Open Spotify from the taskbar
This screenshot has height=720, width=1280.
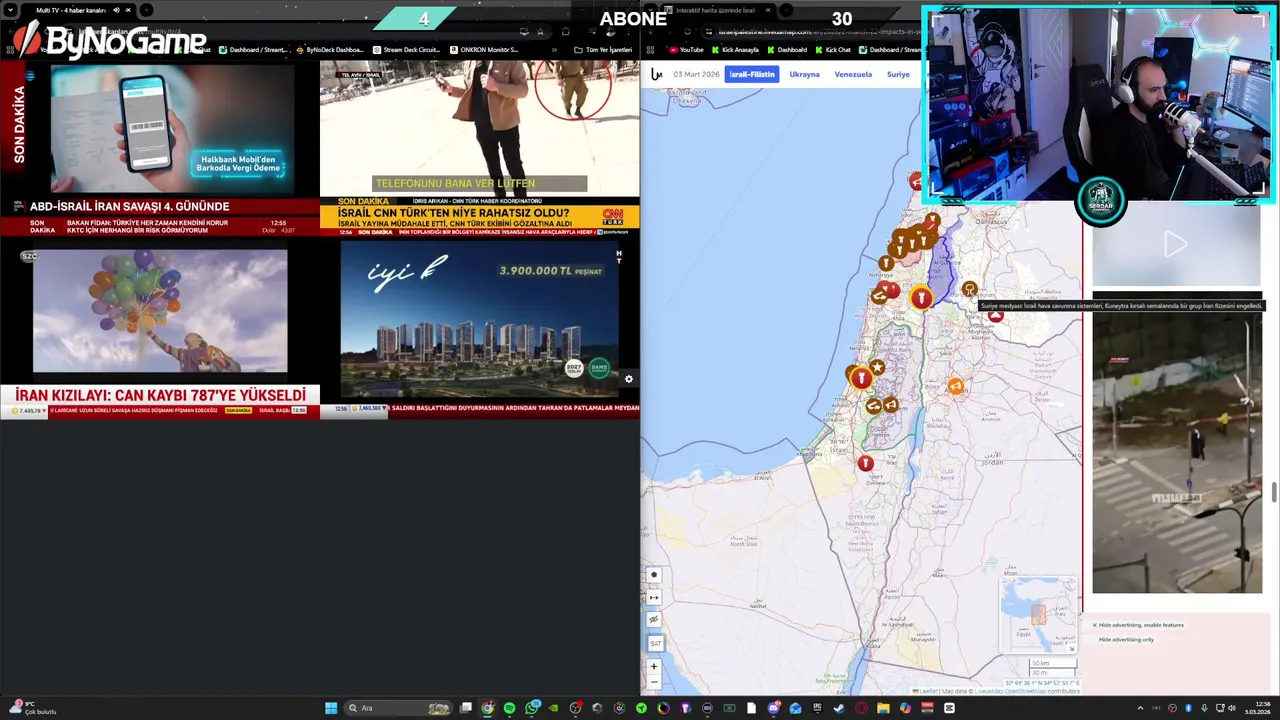pyautogui.click(x=509, y=708)
